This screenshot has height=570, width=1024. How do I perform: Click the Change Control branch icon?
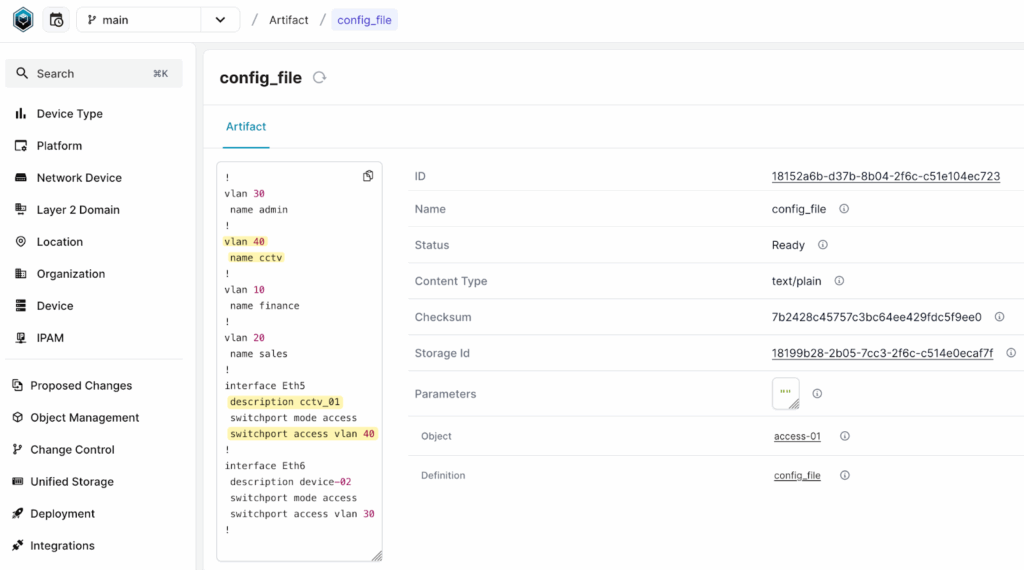pos(18,449)
